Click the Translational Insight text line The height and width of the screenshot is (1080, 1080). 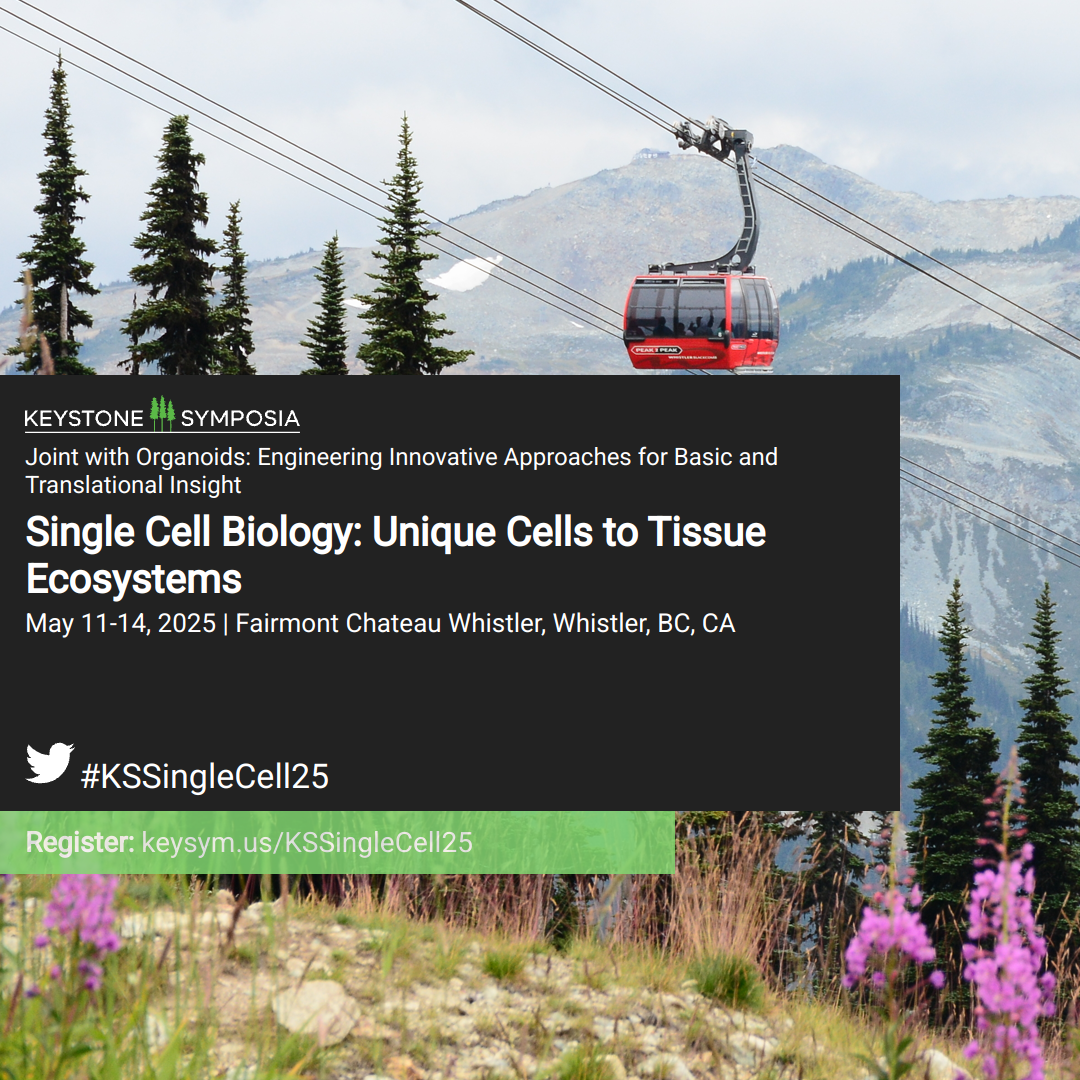pos(134,485)
